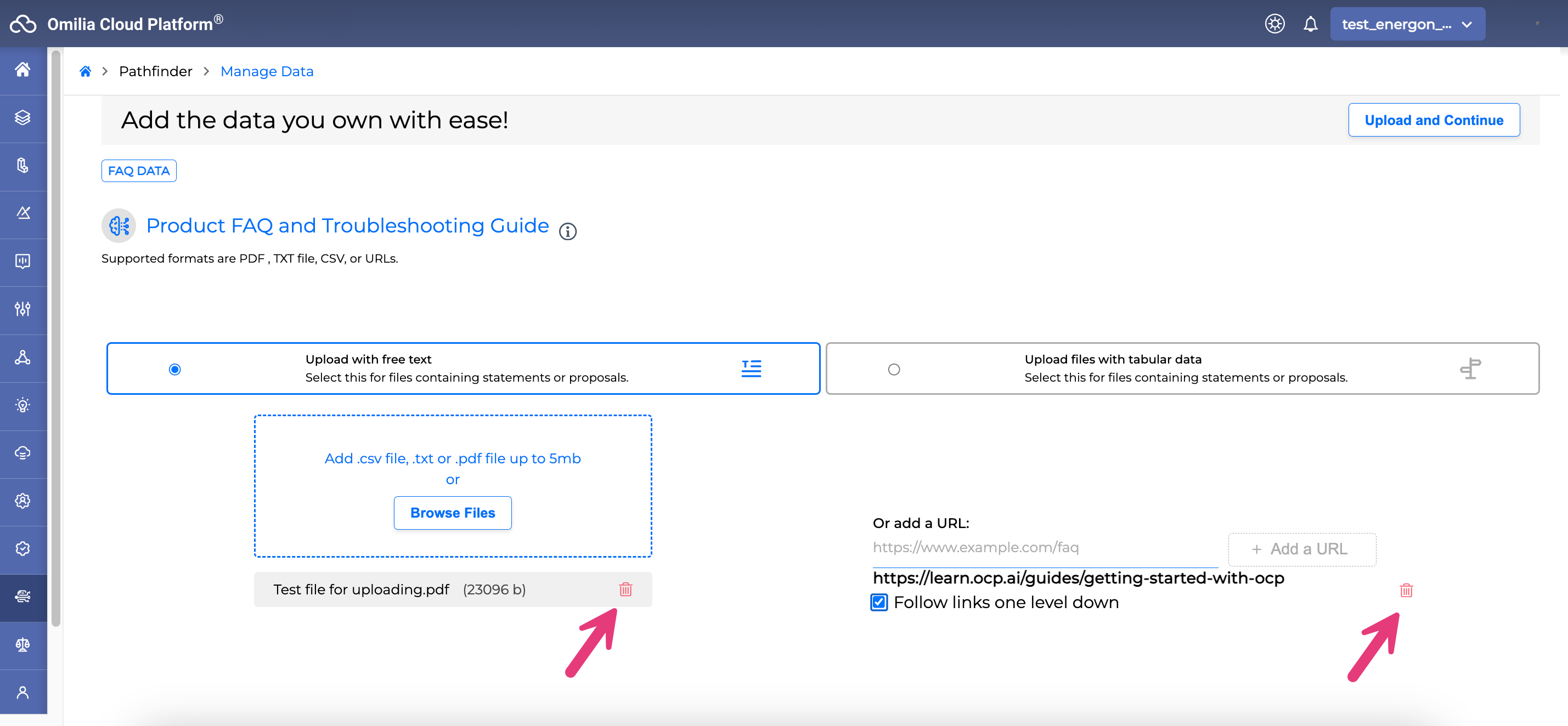Open notifications bell
This screenshot has width=1568, height=726.
(x=1311, y=24)
